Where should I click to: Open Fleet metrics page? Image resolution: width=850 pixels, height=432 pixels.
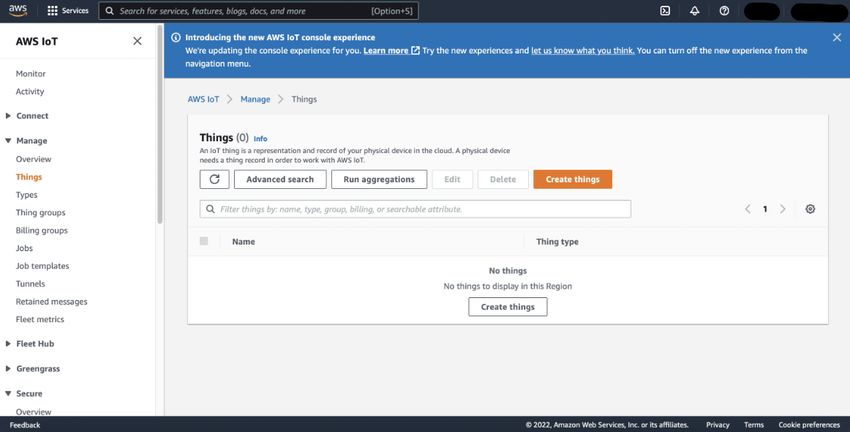pyautogui.click(x=40, y=319)
